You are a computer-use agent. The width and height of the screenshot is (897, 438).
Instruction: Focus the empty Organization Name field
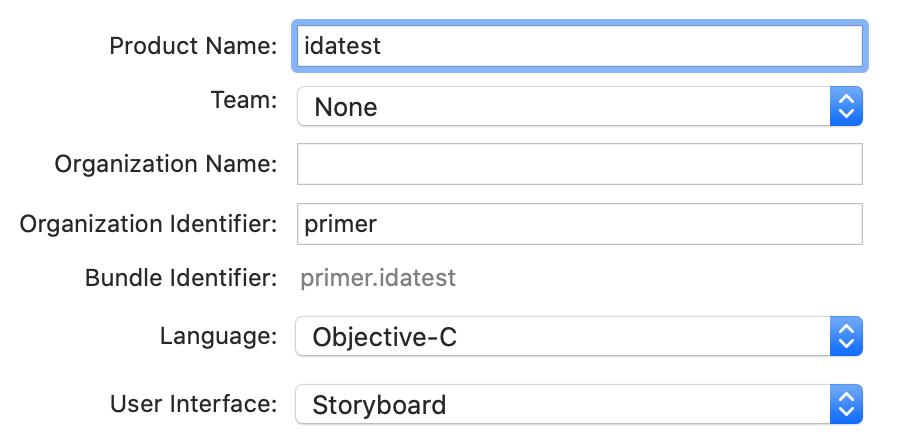[579, 164]
